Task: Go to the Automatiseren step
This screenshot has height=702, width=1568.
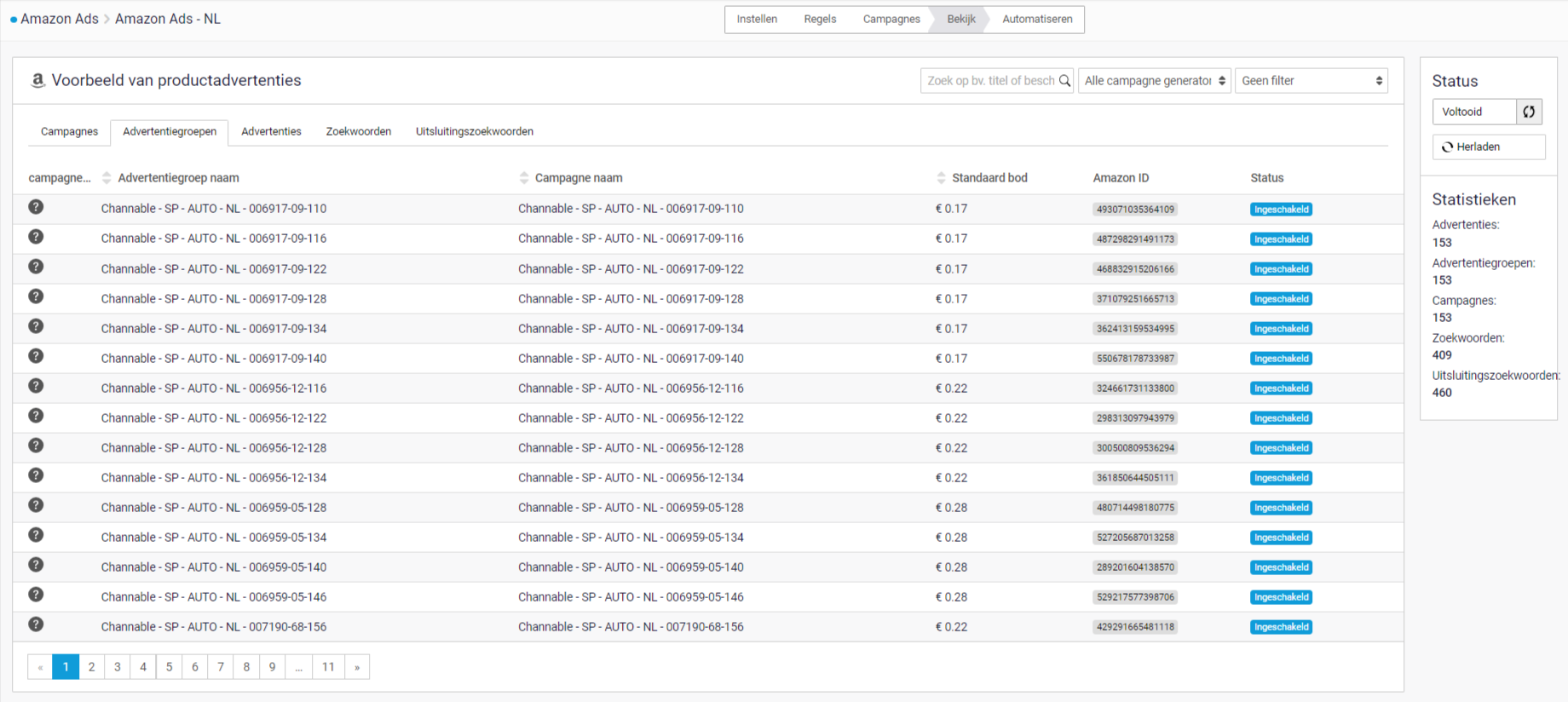Action: pos(1037,19)
